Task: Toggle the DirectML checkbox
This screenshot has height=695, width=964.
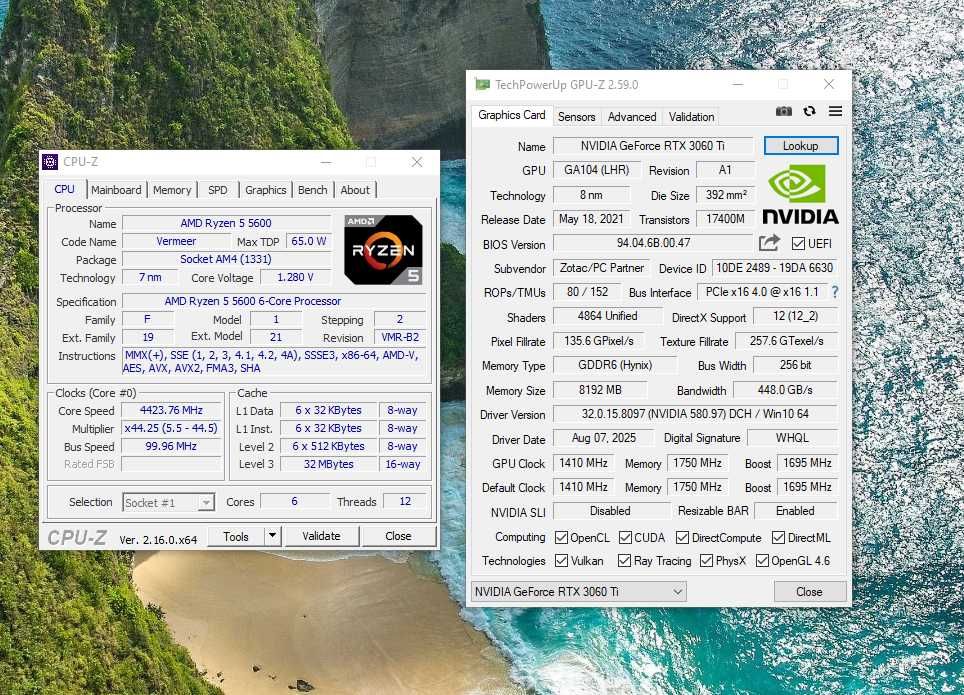Action: [778, 538]
